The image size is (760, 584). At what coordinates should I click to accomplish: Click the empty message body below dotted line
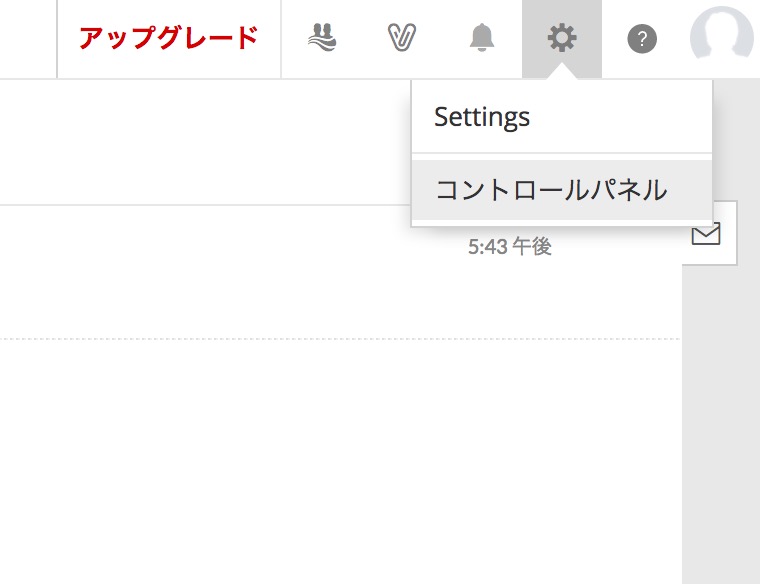(339, 460)
